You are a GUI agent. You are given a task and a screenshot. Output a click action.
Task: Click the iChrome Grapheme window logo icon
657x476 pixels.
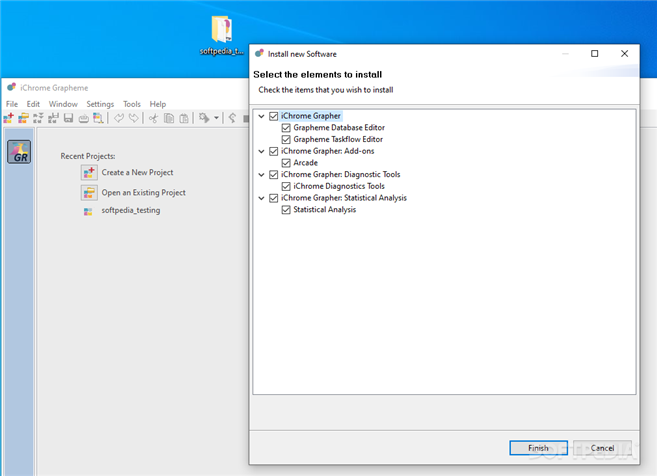(x=11, y=87)
